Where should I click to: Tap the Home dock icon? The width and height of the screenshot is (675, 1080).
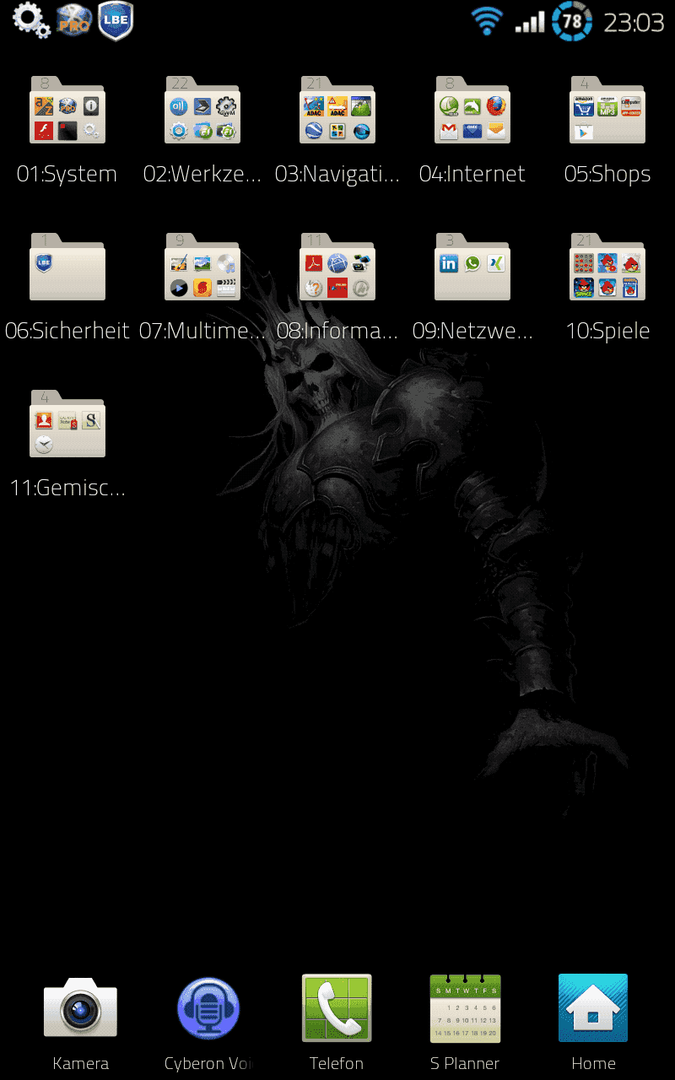click(x=593, y=1008)
